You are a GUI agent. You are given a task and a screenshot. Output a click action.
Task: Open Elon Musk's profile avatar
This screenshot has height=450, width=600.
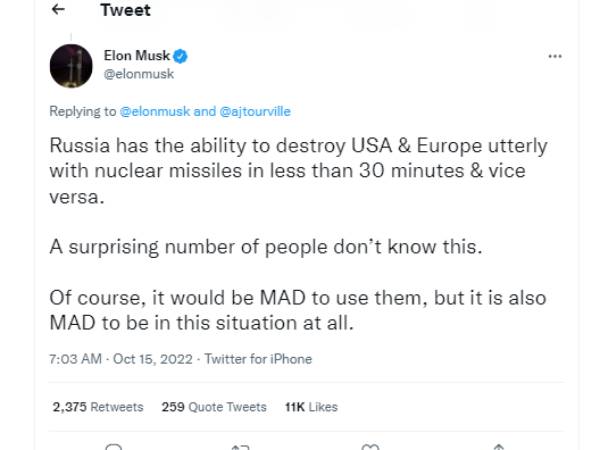tap(72, 67)
